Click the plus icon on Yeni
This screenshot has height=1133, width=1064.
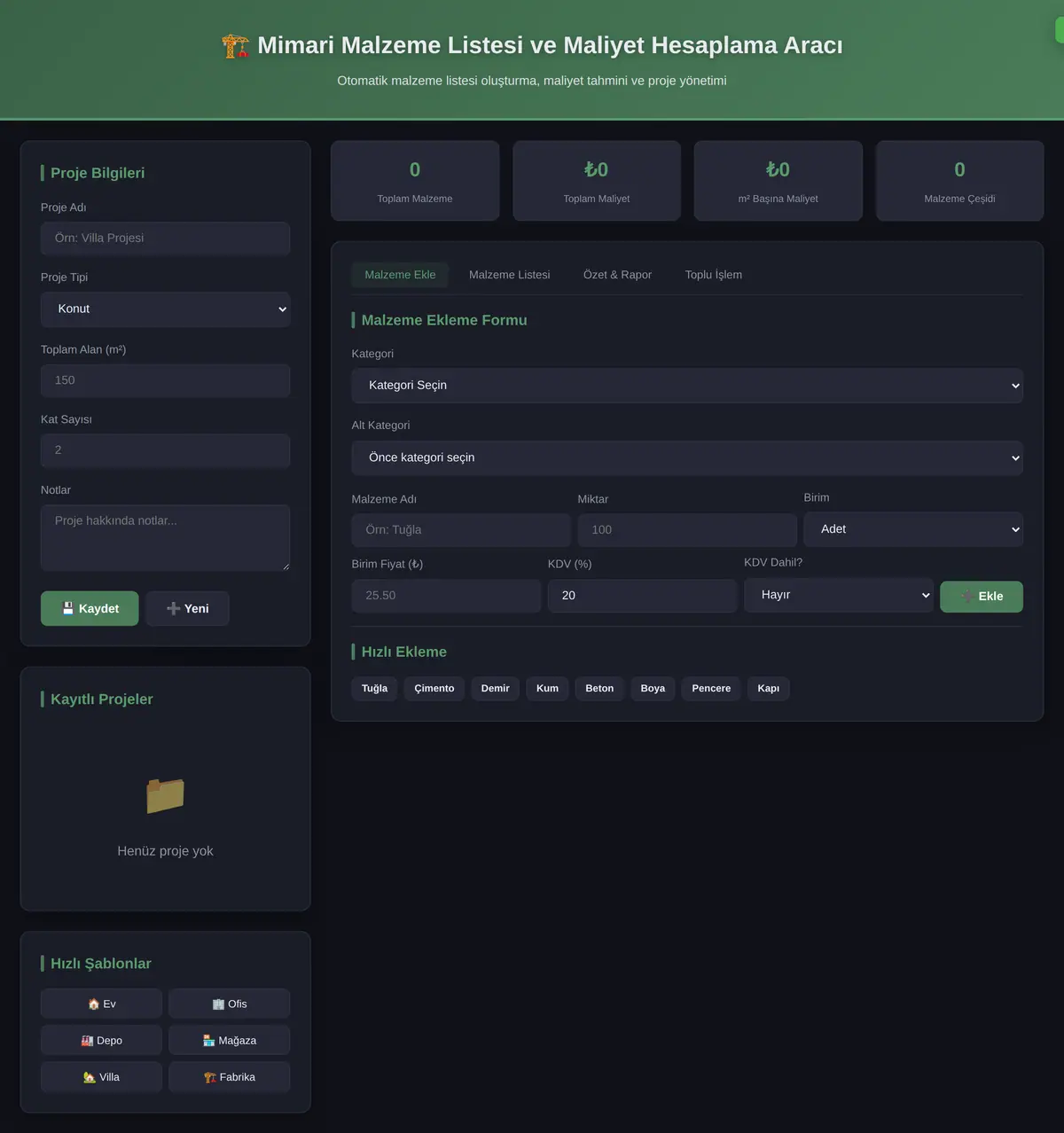coord(174,608)
